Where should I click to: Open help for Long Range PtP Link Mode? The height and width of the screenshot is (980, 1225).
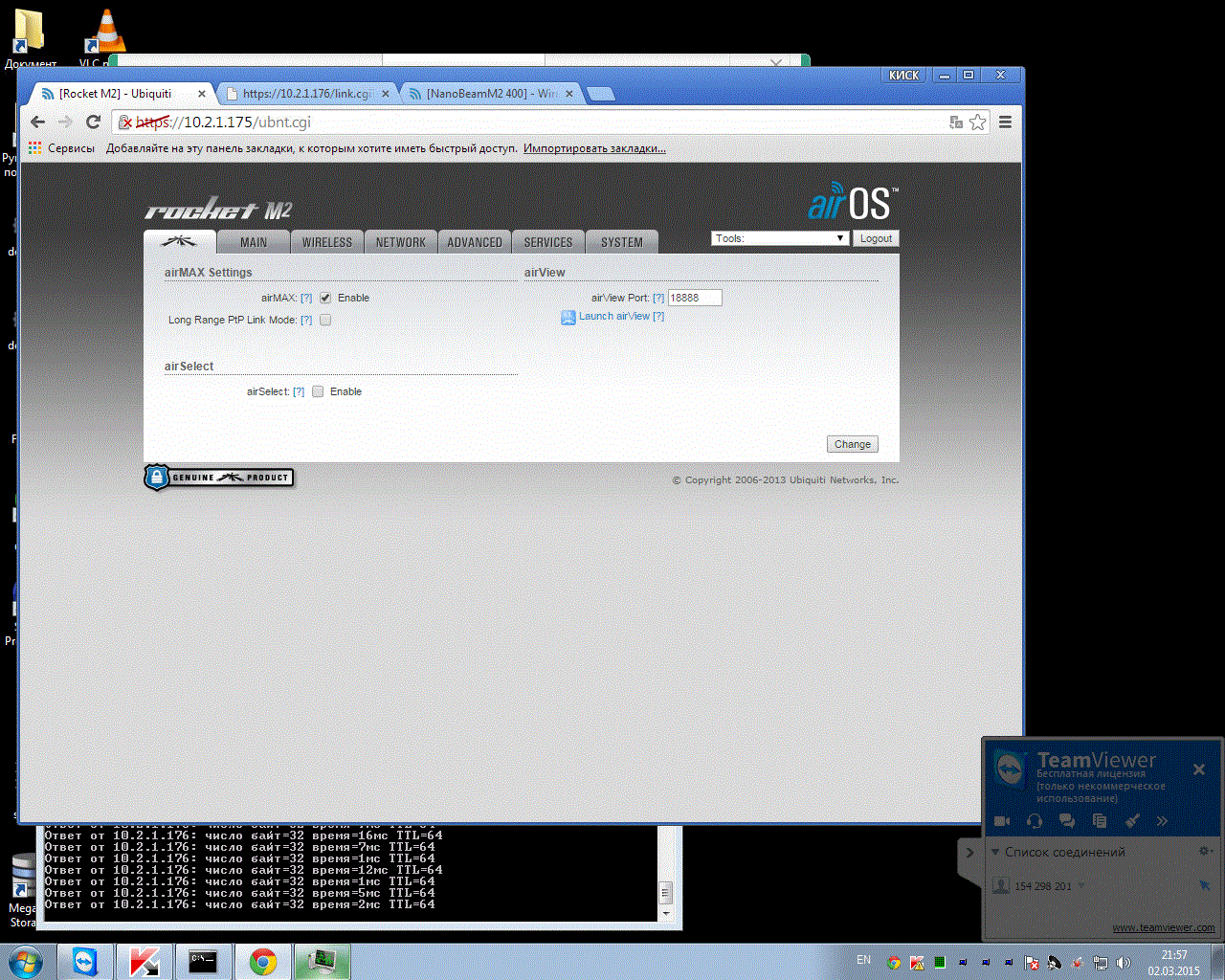pos(306,320)
